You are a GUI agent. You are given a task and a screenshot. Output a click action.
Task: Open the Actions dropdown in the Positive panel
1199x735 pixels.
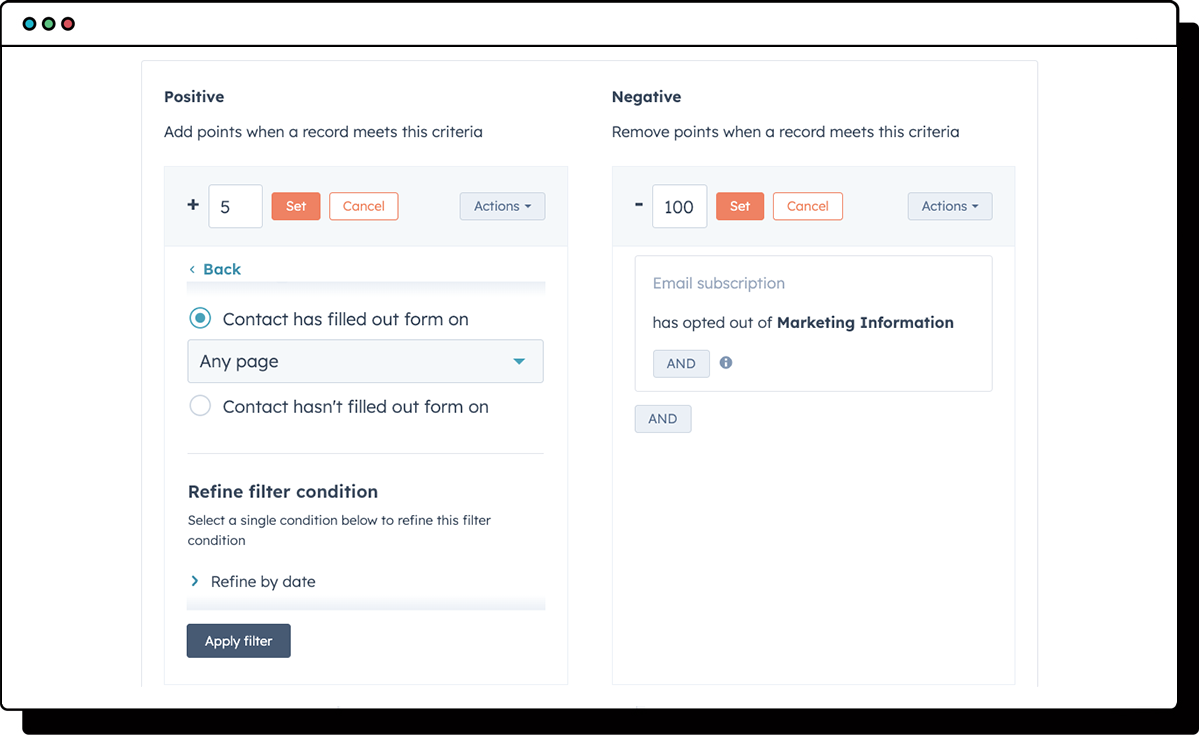pyautogui.click(x=502, y=206)
